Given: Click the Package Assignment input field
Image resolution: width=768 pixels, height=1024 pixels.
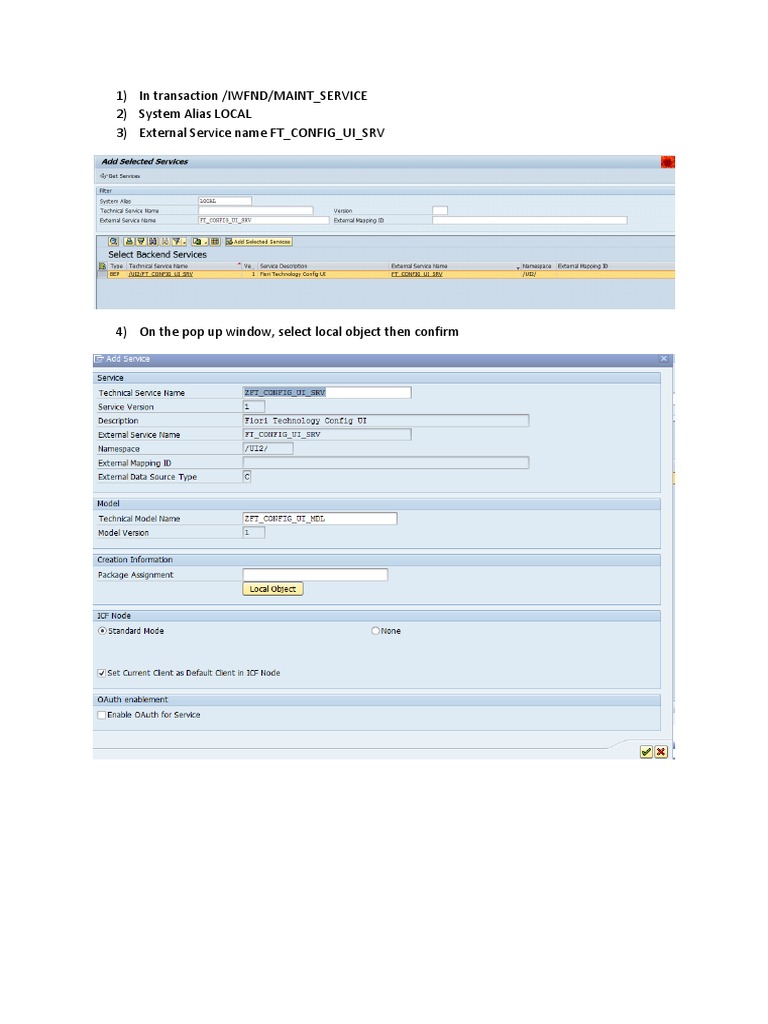Looking at the screenshot, I should (315, 575).
